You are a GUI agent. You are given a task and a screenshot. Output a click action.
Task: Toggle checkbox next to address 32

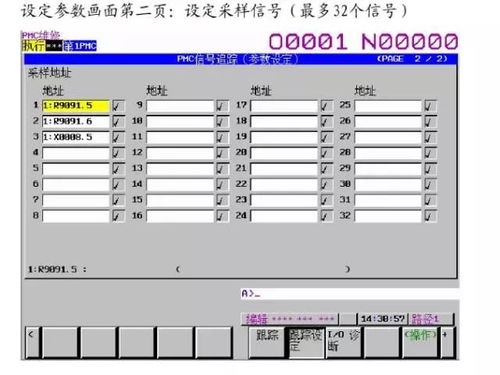pos(430,216)
